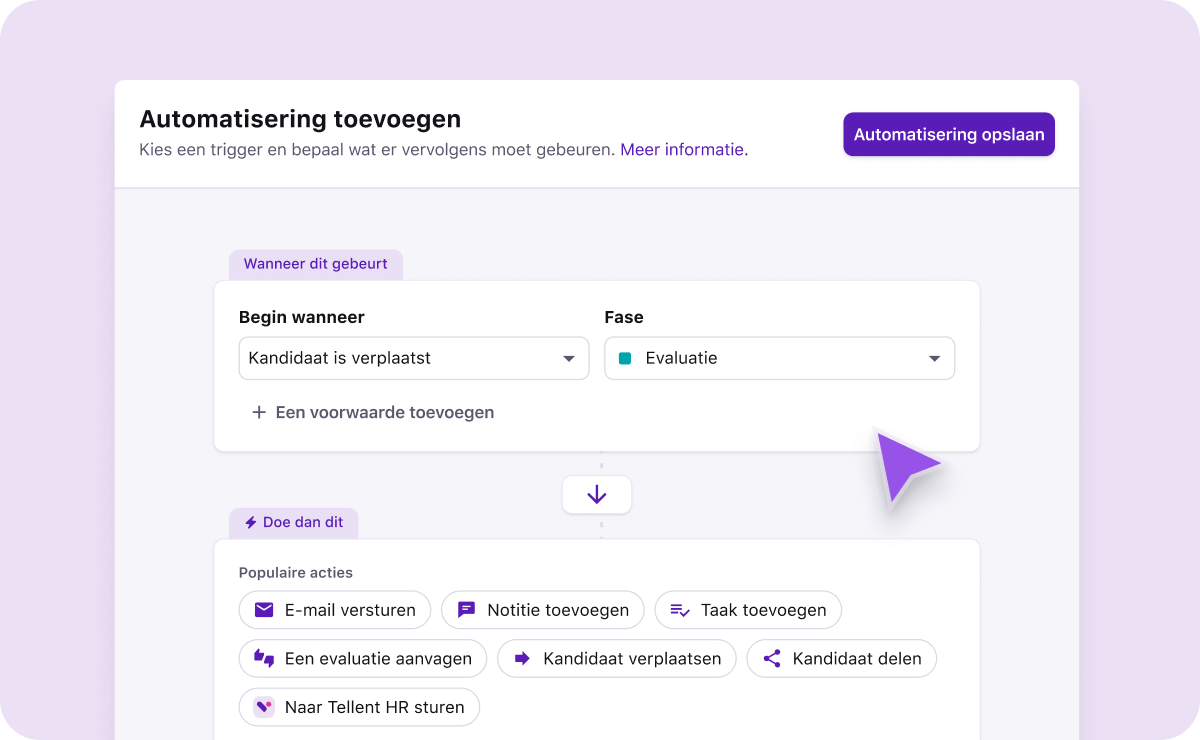Click the quote icon on Een evaluatie aanvagen
This screenshot has width=1200, height=740.
262,658
